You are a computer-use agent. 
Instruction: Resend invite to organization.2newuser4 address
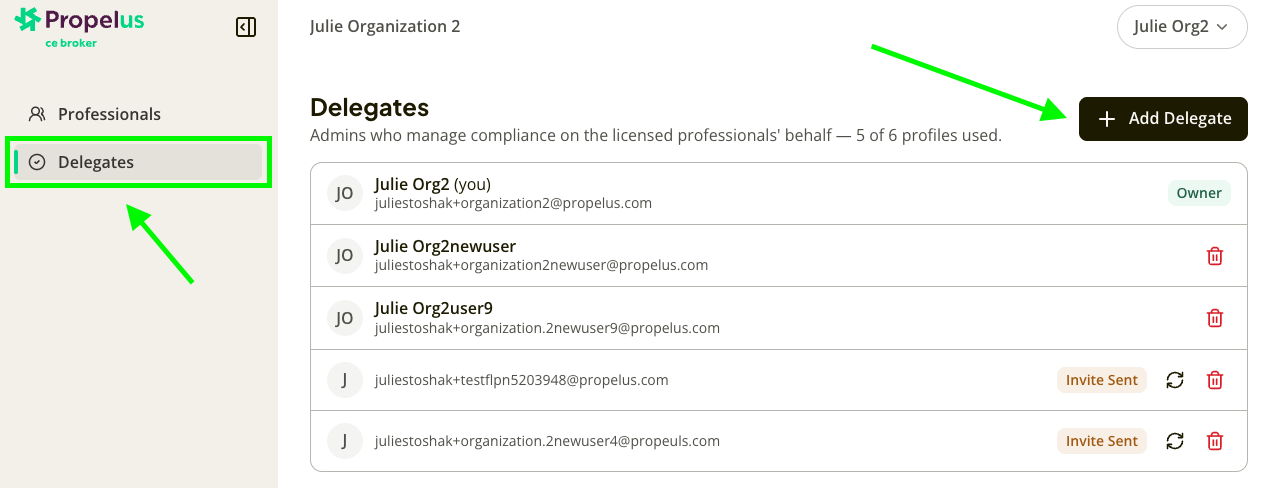pos(1175,441)
